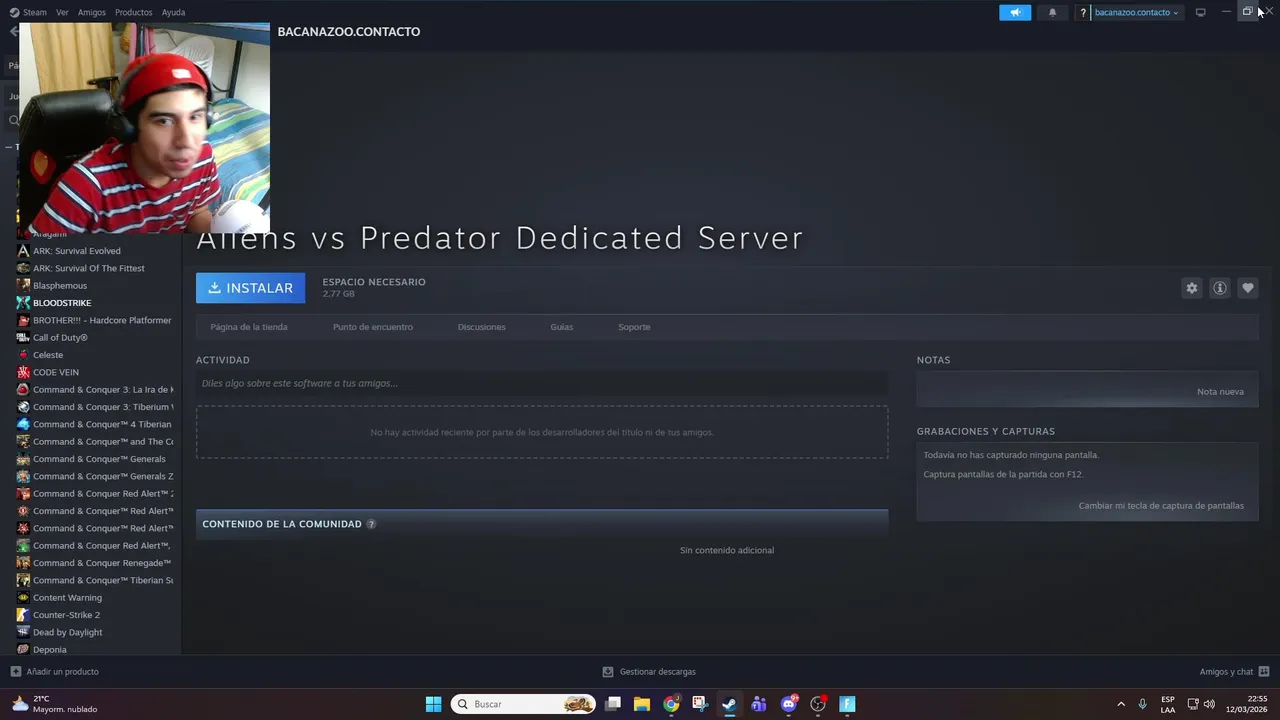Click the Nota nueva button

pyautogui.click(x=1220, y=392)
